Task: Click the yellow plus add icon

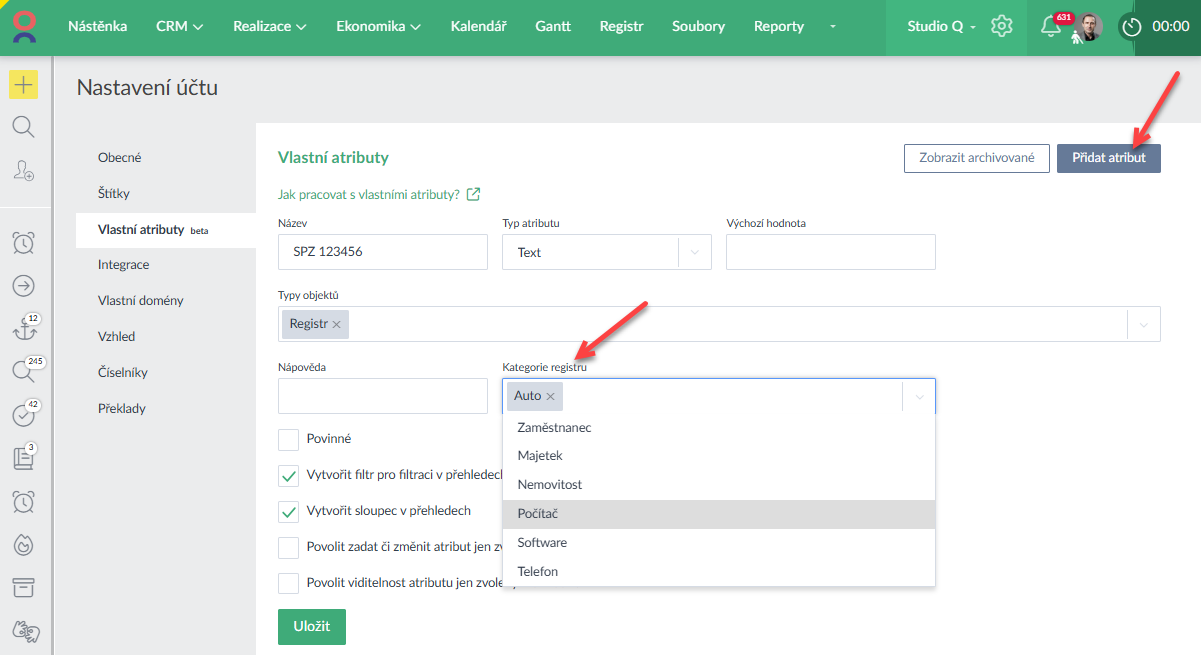Action: pos(24,85)
